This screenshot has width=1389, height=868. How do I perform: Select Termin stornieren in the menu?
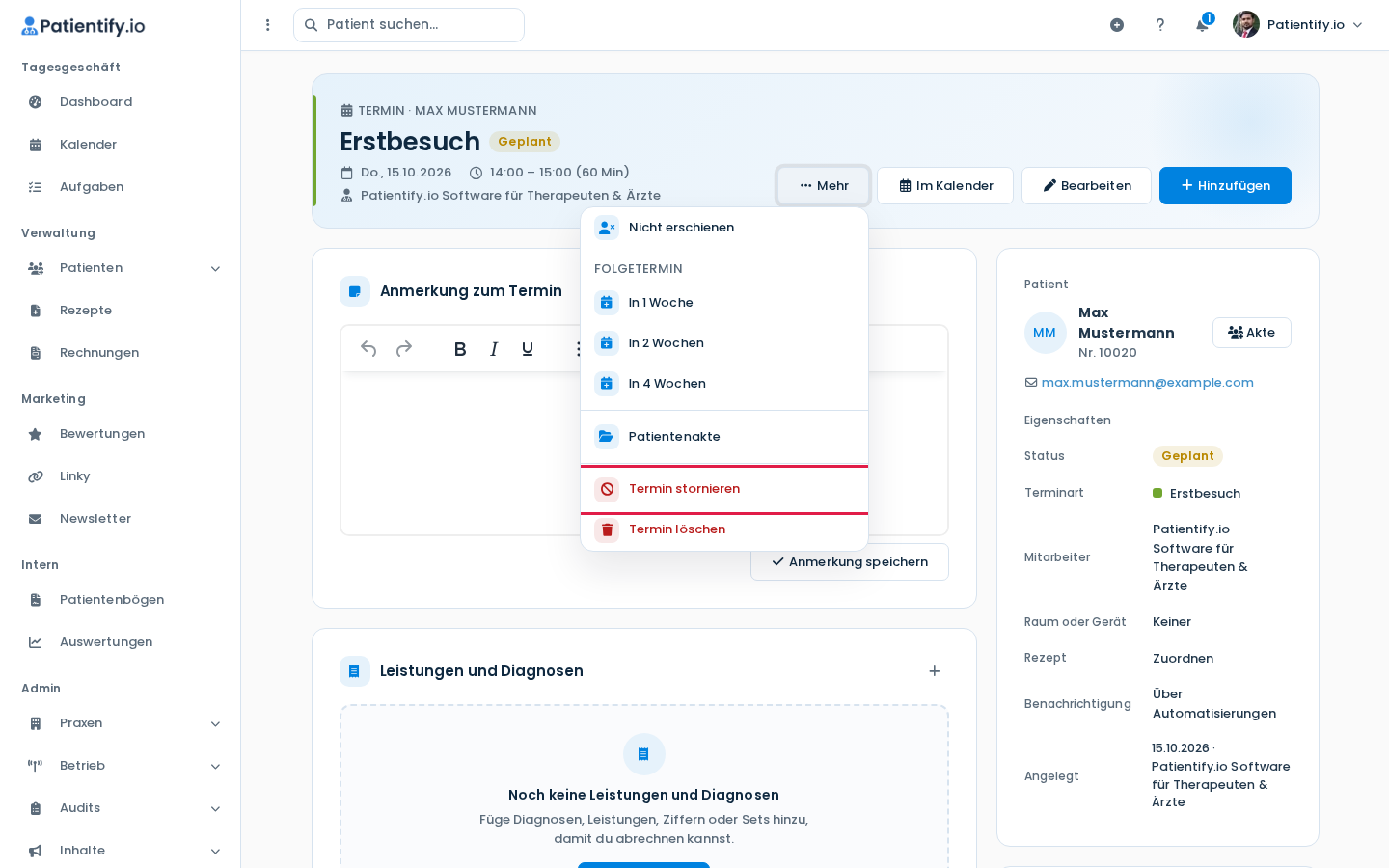(x=724, y=489)
